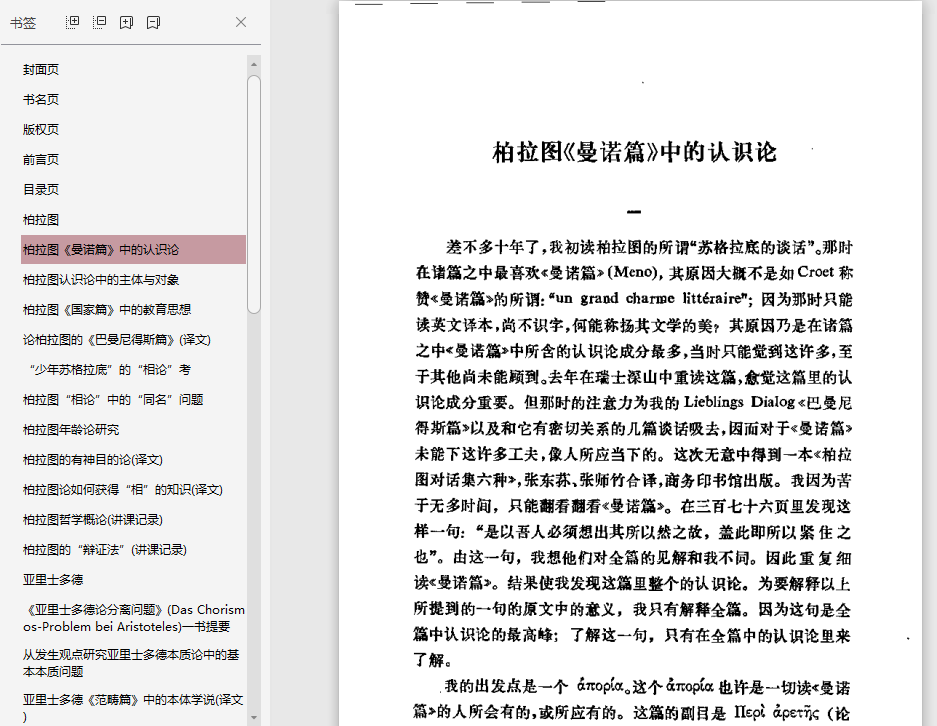The width and height of the screenshot is (937, 726).
Task: Add a new bookmark icon
Action: (x=126, y=23)
